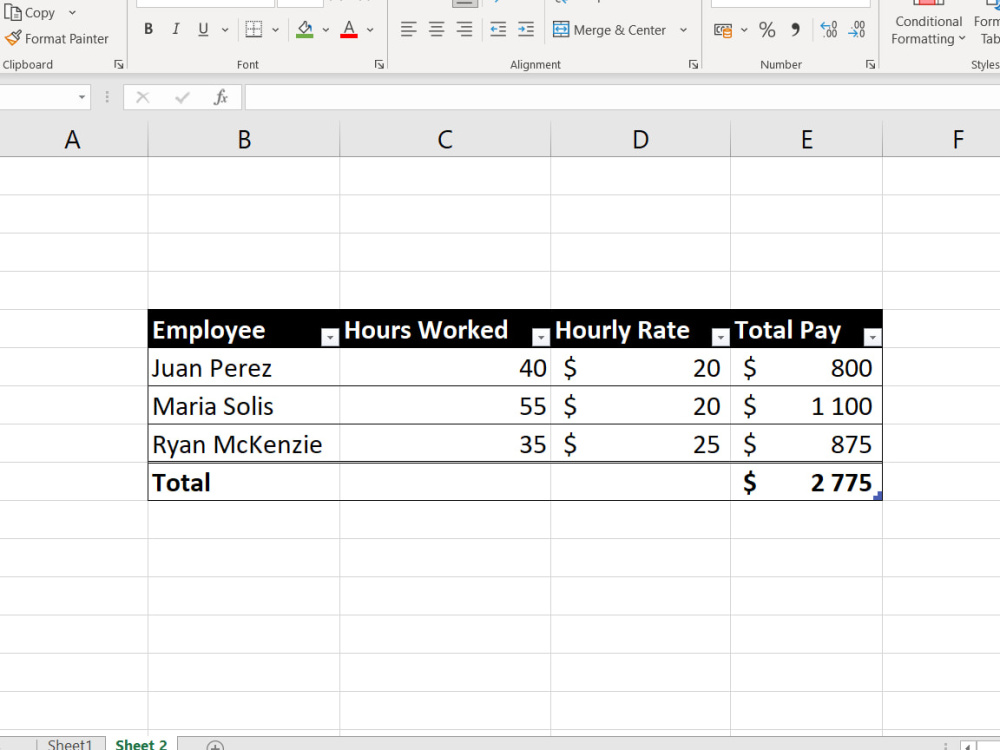Select column E header

coord(807,139)
